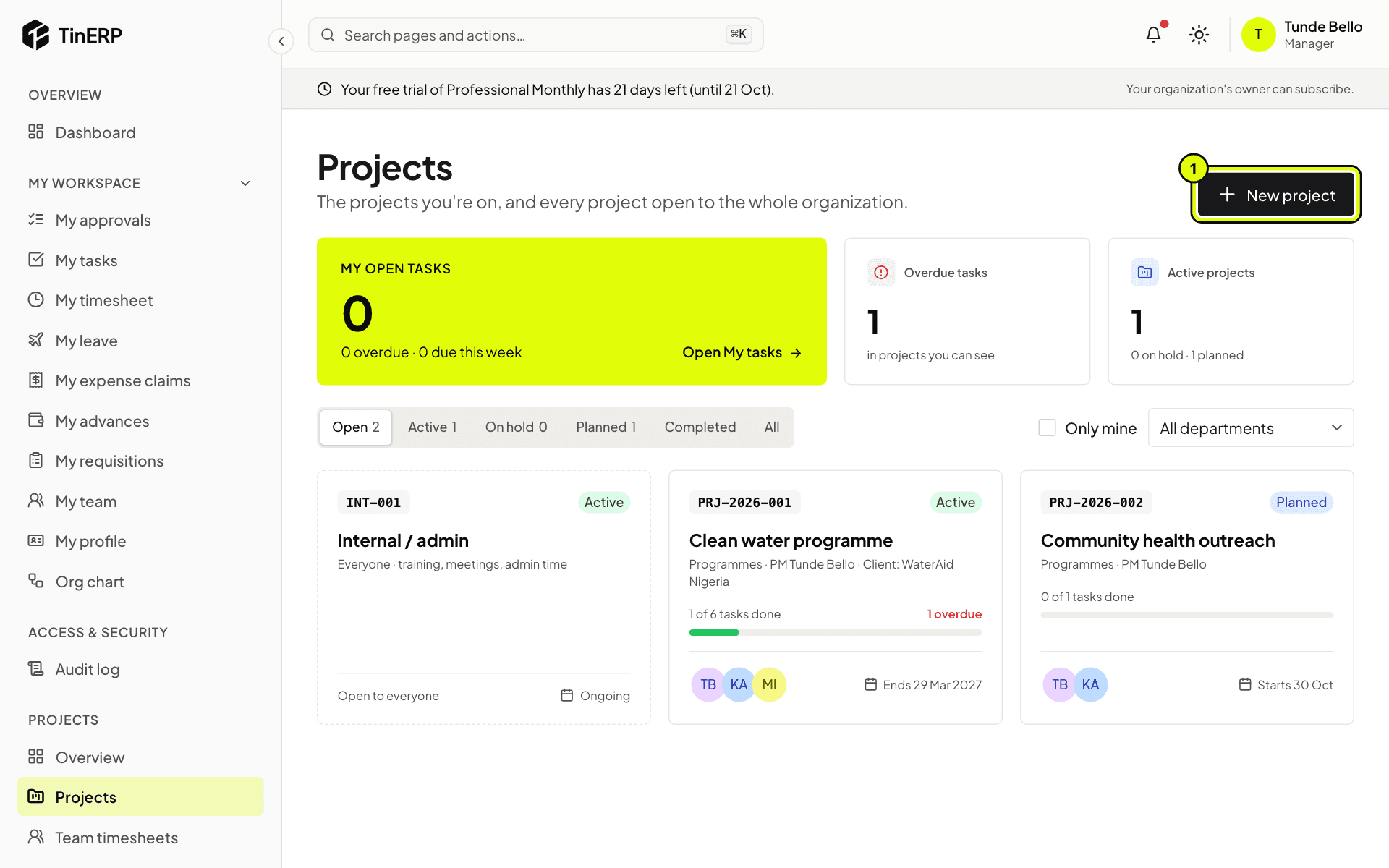Collapse the My Workspace section chevron
The width and height of the screenshot is (1389, 868).
[x=245, y=183]
